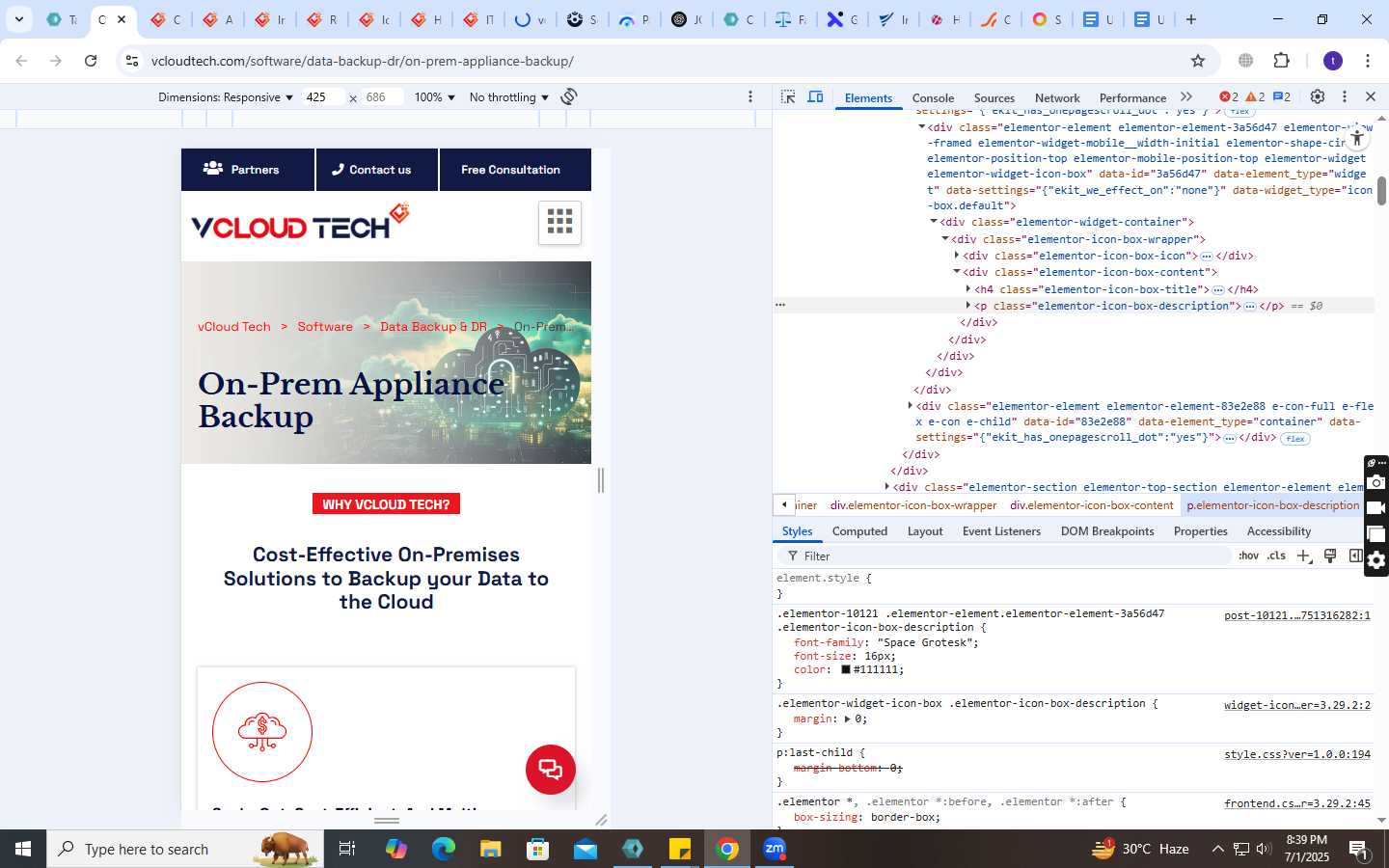Open widget-icon stylesheet source link
The width and height of the screenshot is (1389, 868).
tap(1296, 705)
